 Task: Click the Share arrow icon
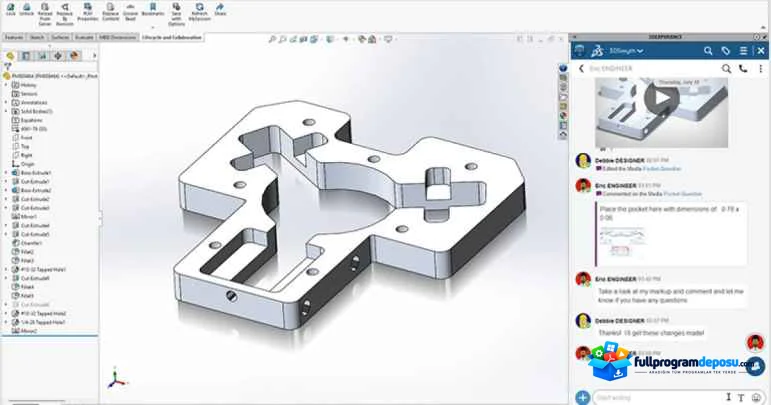(x=220, y=9)
